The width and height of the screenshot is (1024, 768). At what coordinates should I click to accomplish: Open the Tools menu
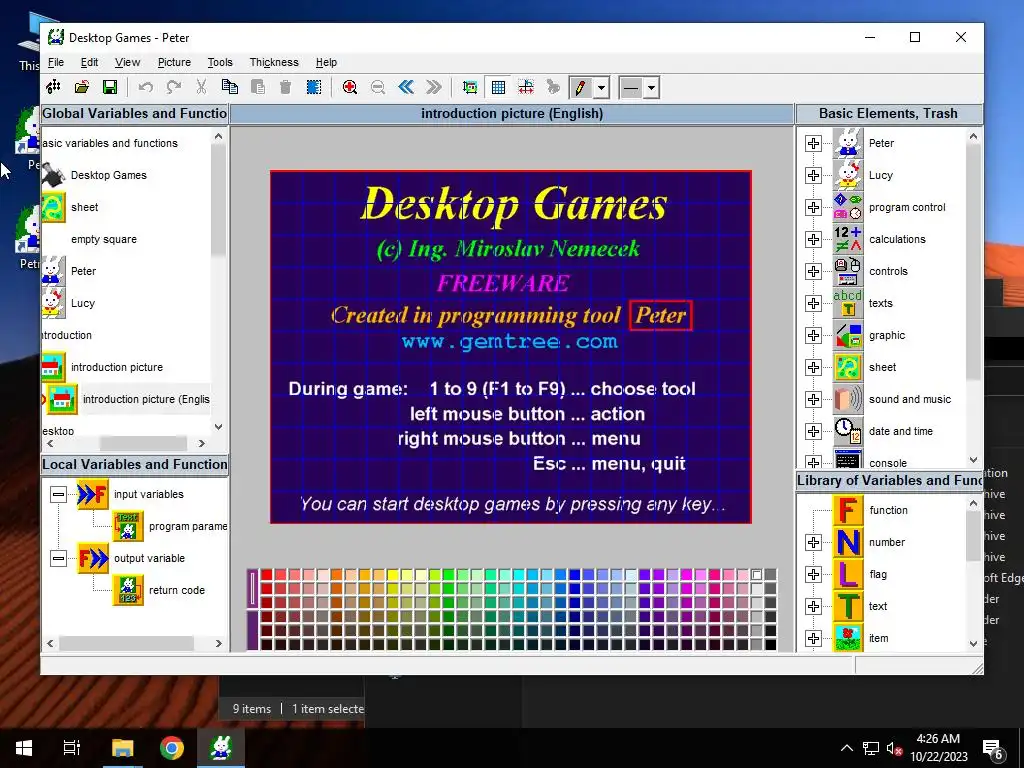(220, 62)
